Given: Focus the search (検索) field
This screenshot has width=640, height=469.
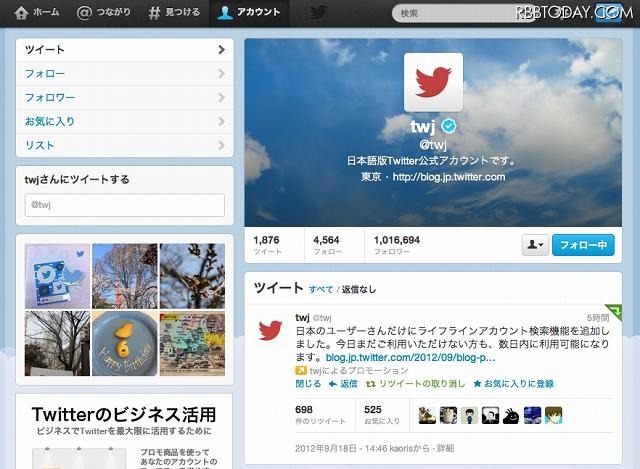Looking at the screenshot, I should point(463,13).
